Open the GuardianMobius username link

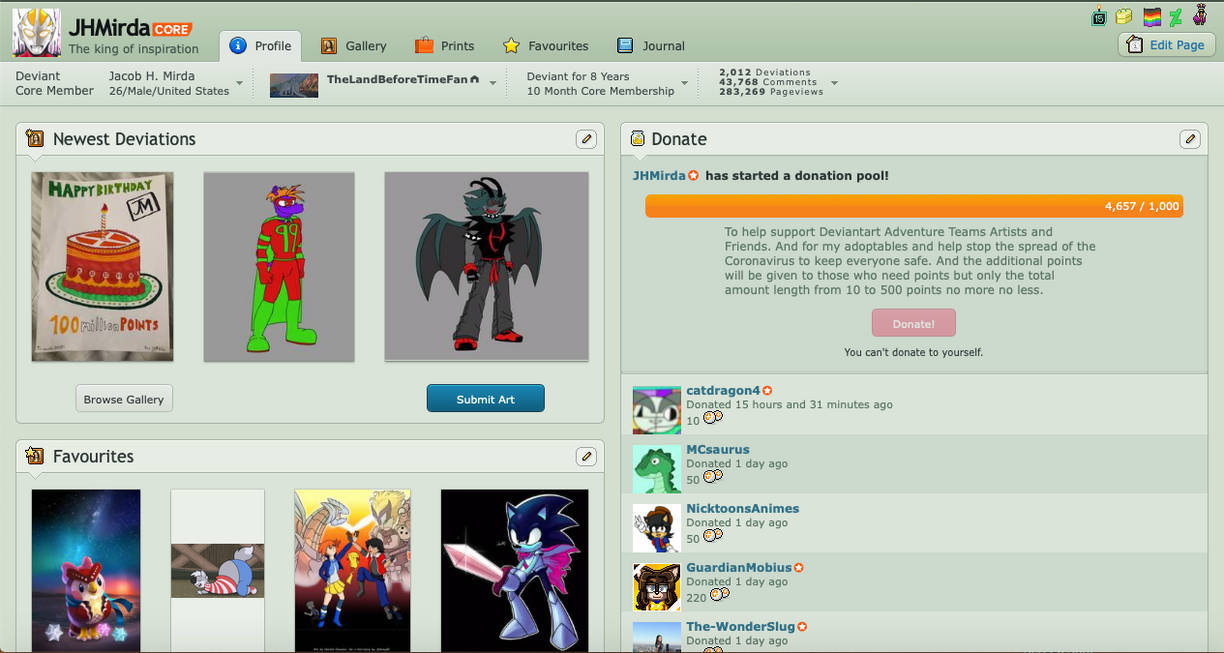[x=739, y=568]
